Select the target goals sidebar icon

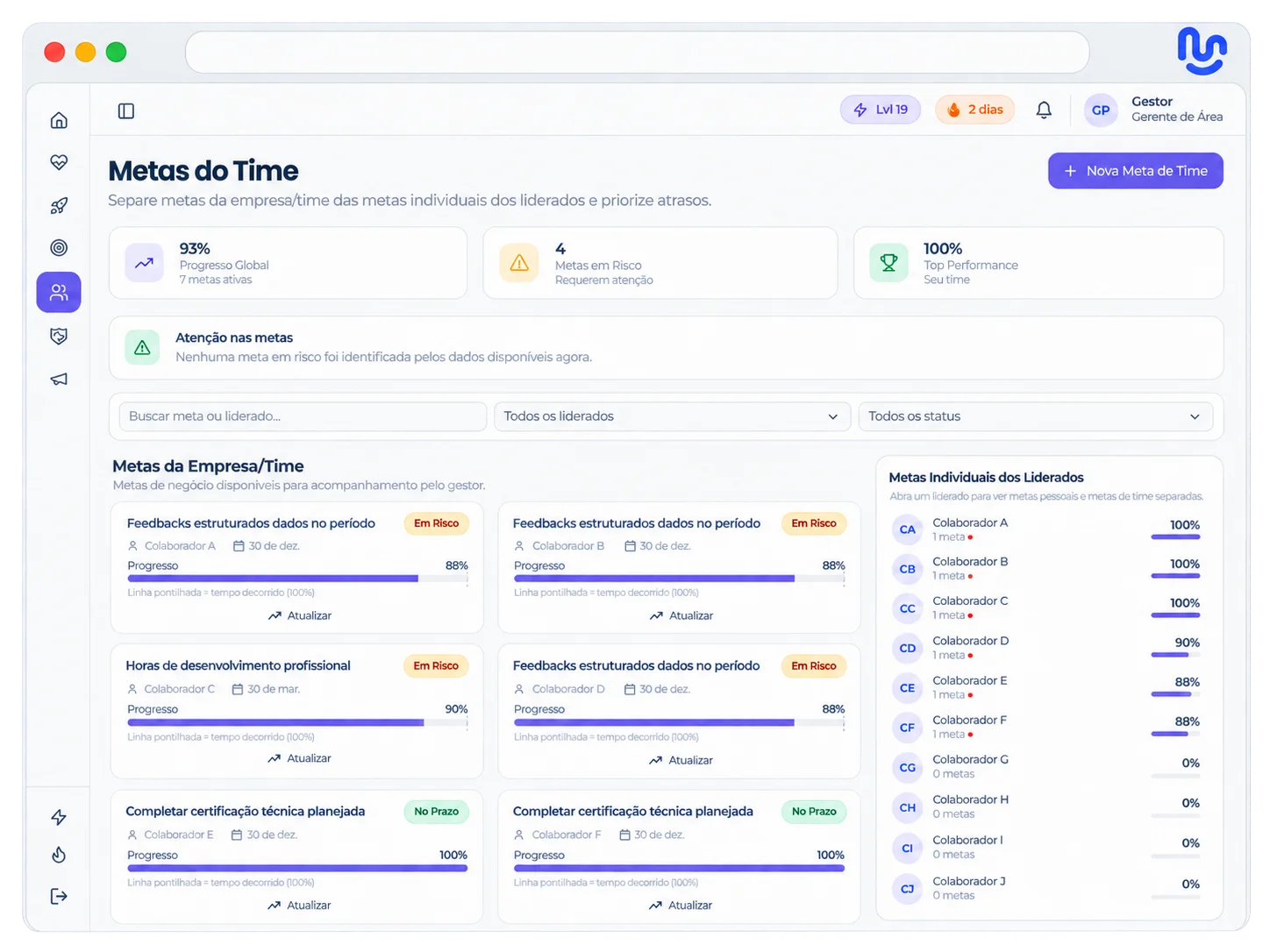(59, 248)
